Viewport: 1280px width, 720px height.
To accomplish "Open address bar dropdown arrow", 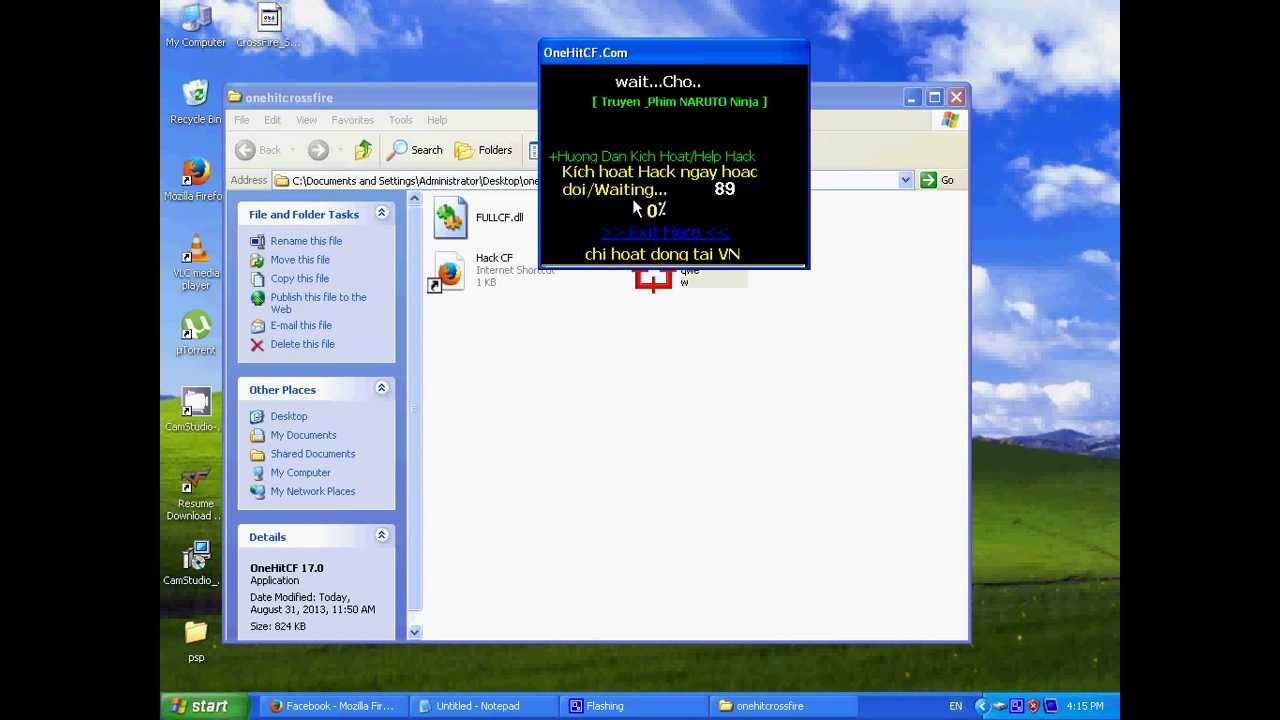I will [x=905, y=180].
